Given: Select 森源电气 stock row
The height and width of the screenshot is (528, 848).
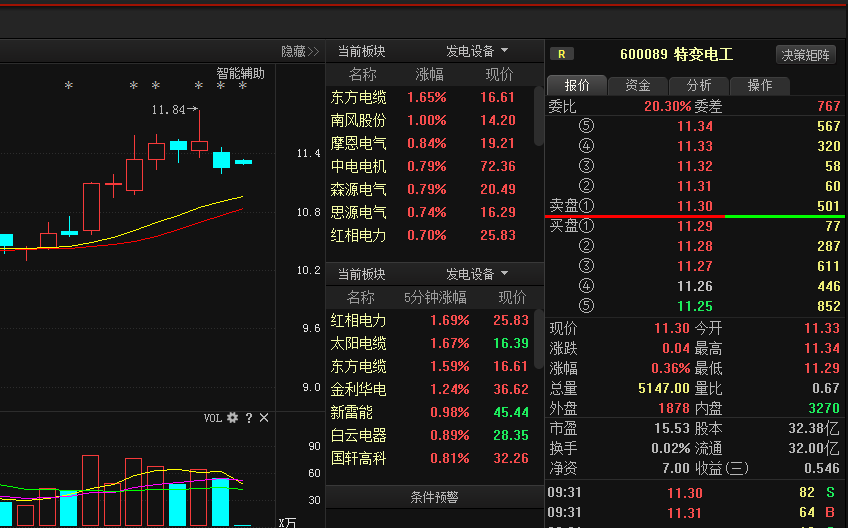Looking at the screenshot, I should [x=429, y=189].
